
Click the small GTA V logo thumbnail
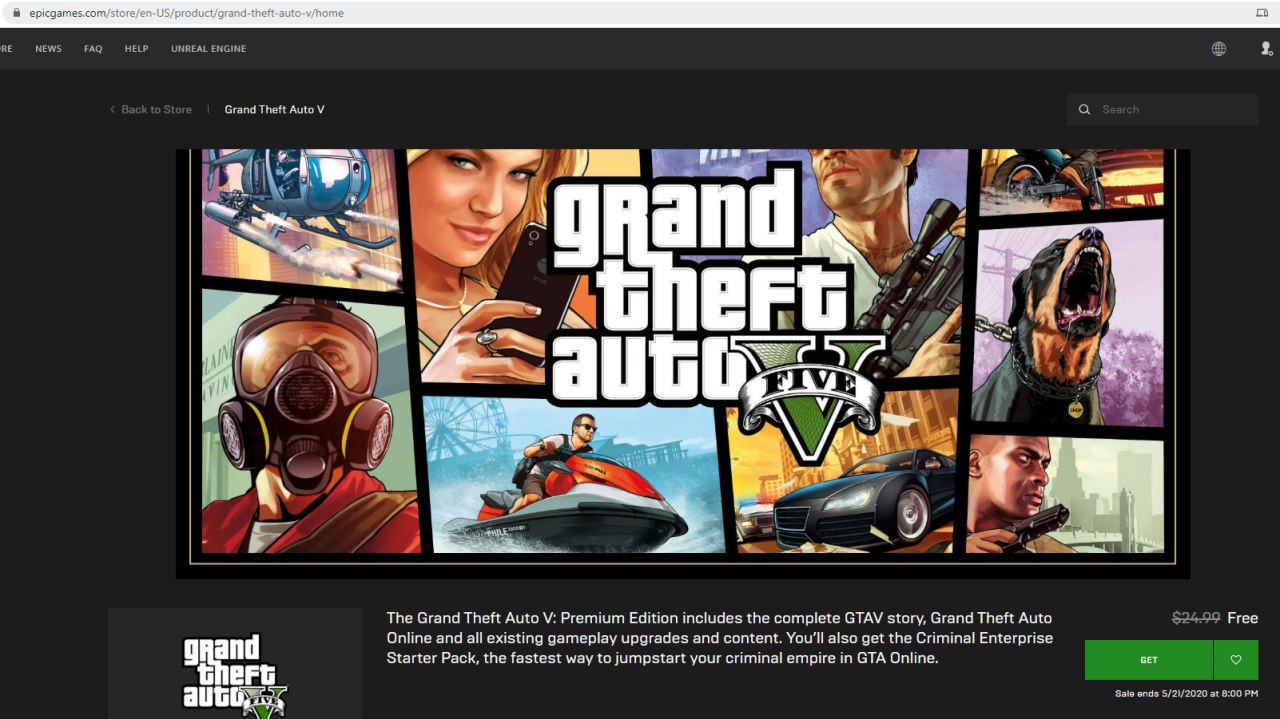[235, 664]
